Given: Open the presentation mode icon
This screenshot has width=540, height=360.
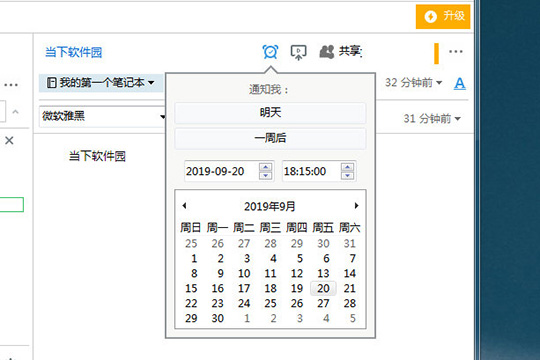Looking at the screenshot, I should [298, 52].
